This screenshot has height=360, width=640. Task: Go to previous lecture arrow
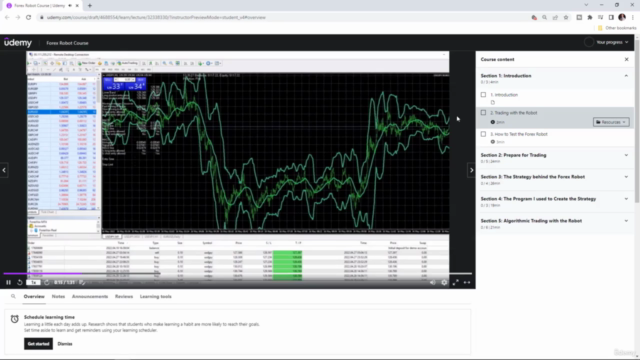[x=4, y=170]
